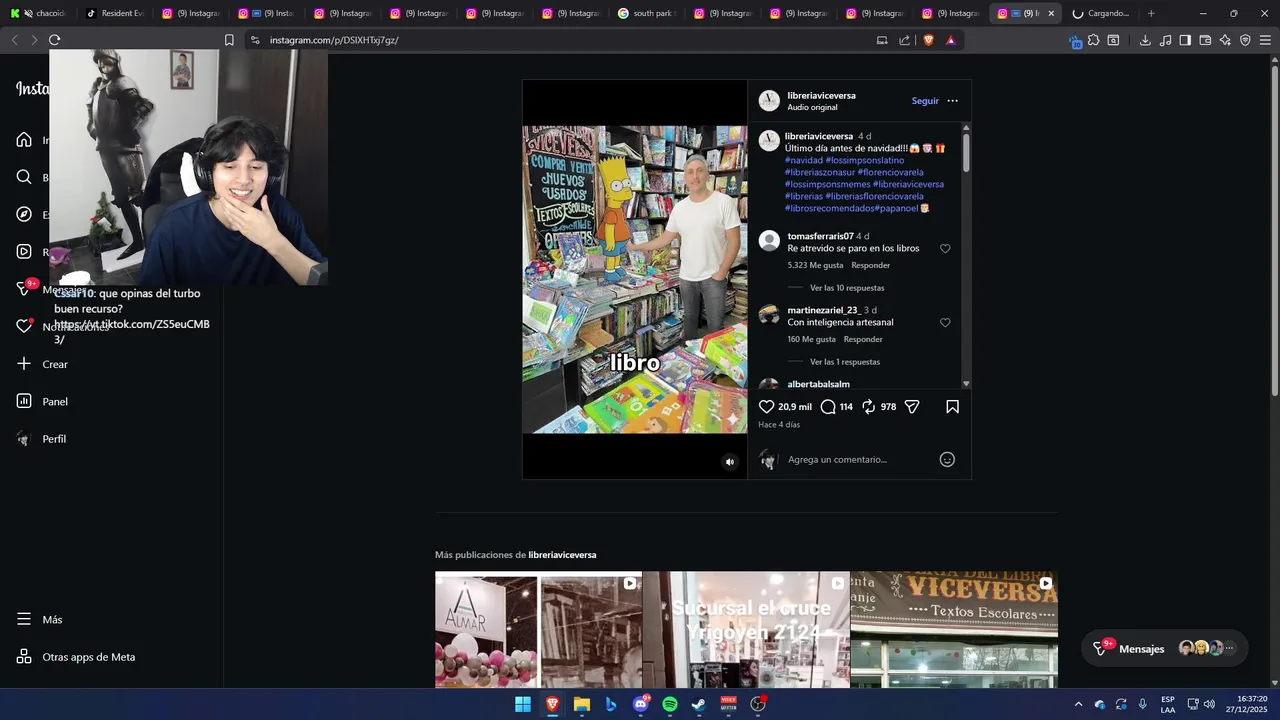
Task: Launch Spotify from the taskbar
Action: (x=670, y=704)
